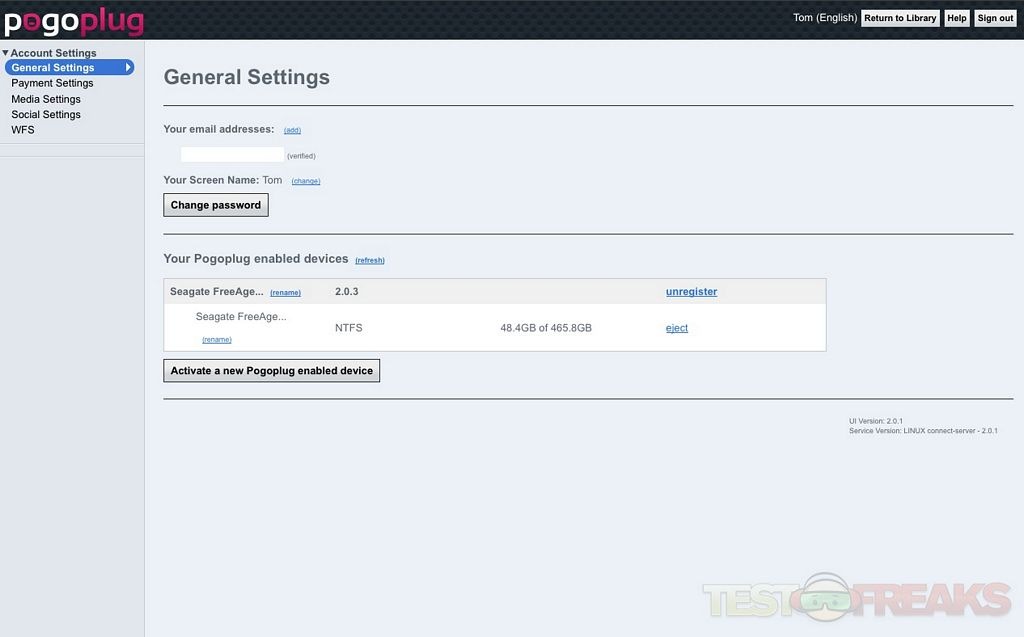Open the Help page
1024x637 pixels.
click(957, 18)
